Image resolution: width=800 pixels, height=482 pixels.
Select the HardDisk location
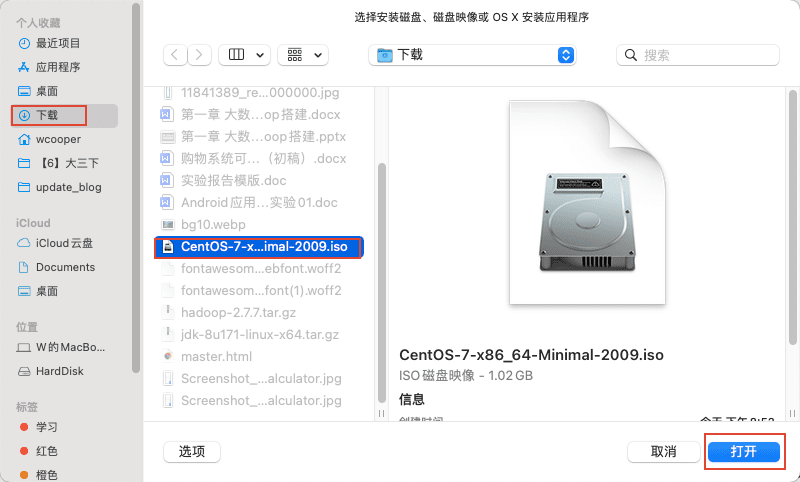click(x=60, y=371)
